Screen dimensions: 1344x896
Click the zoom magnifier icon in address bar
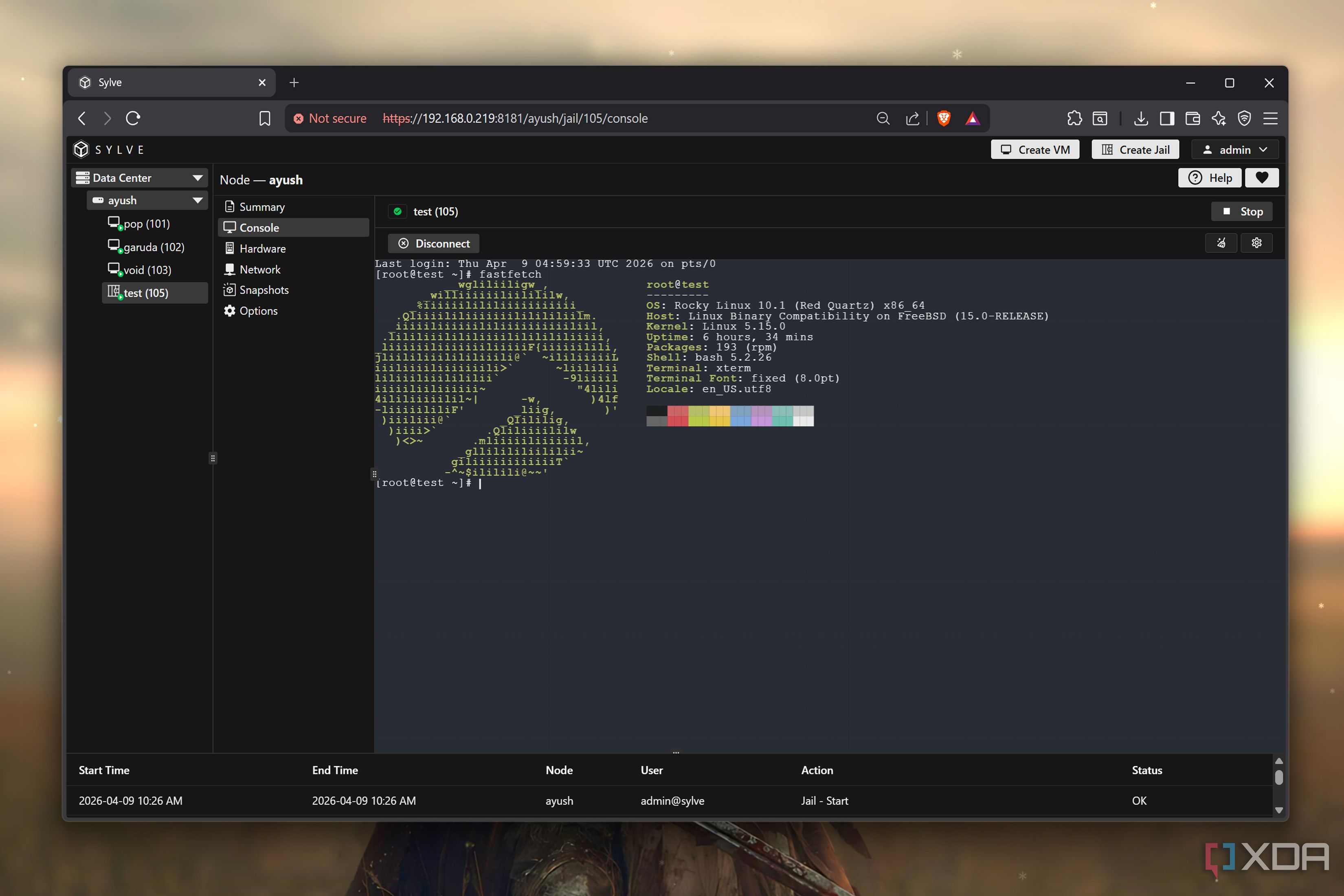[883, 118]
